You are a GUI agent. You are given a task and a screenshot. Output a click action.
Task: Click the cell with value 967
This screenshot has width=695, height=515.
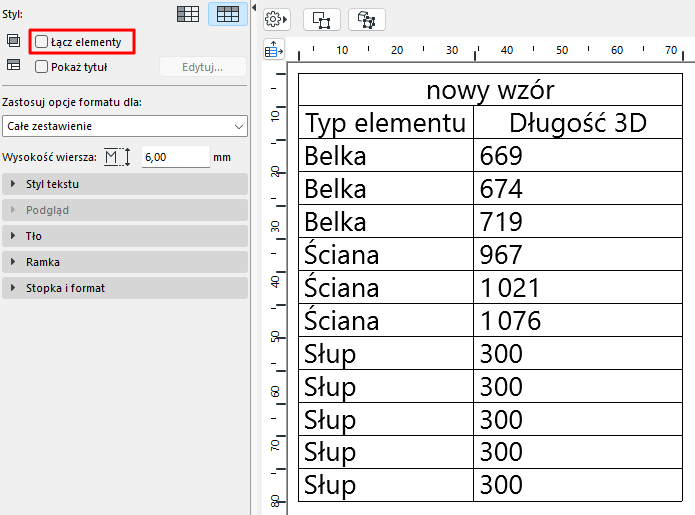(578, 254)
